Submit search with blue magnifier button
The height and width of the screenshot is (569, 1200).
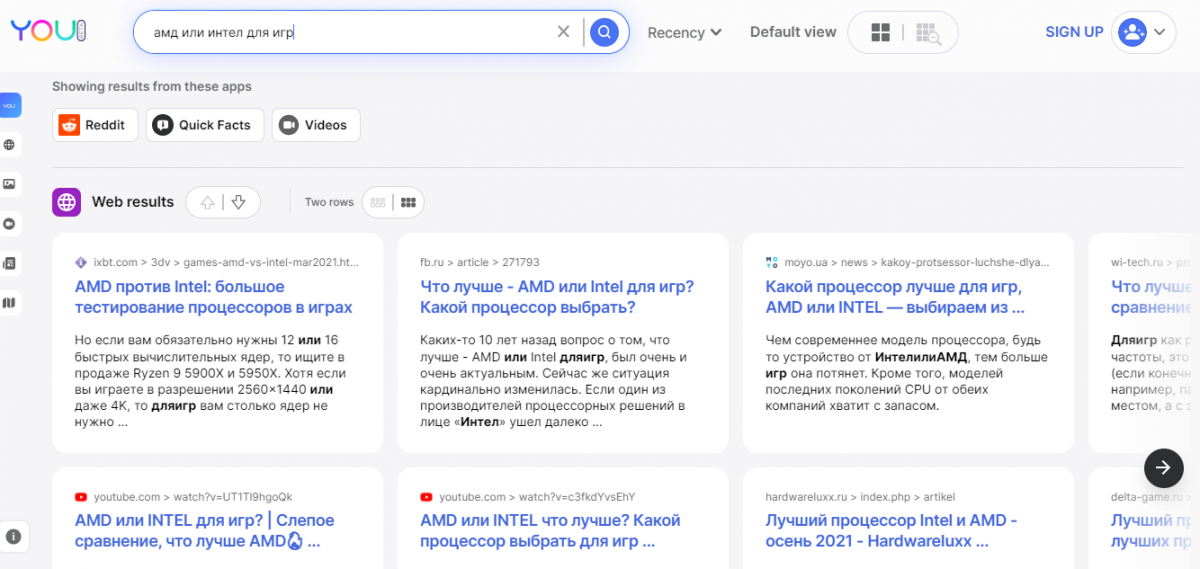[604, 32]
